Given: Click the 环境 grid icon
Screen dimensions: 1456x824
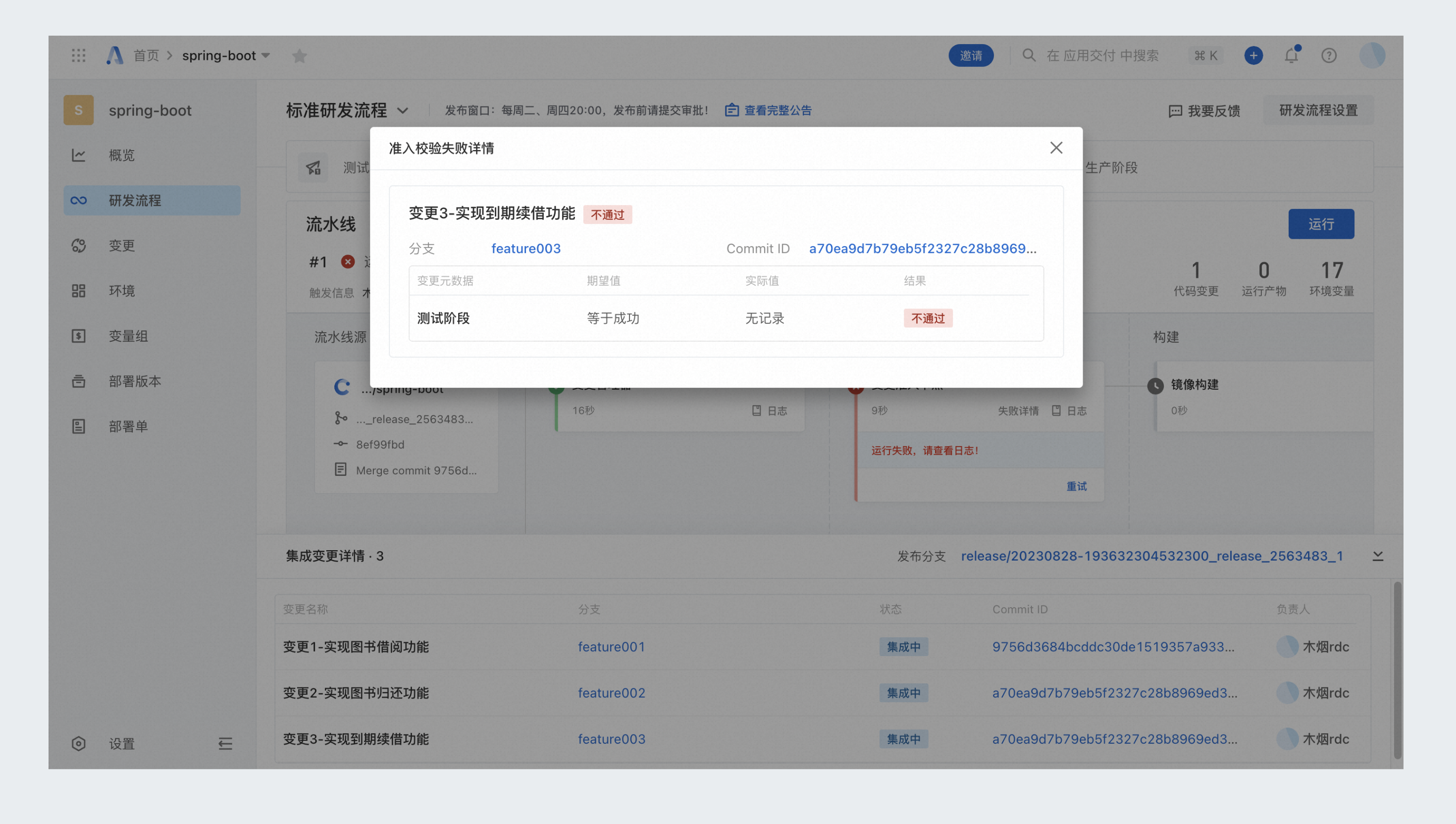Looking at the screenshot, I should pos(79,291).
